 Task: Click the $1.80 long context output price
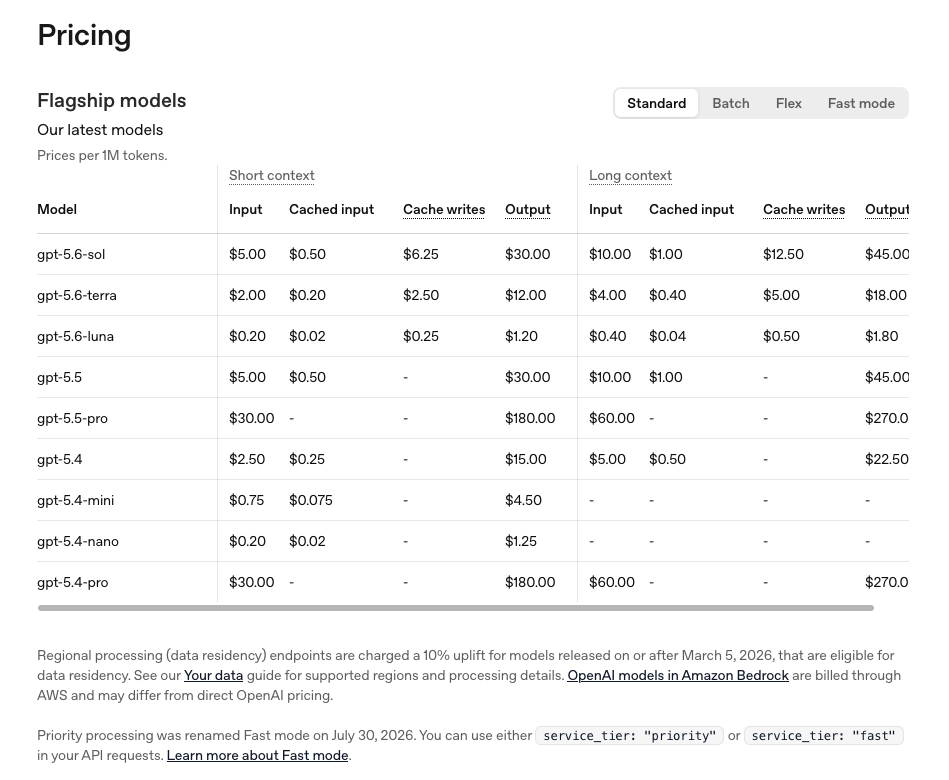tap(881, 336)
